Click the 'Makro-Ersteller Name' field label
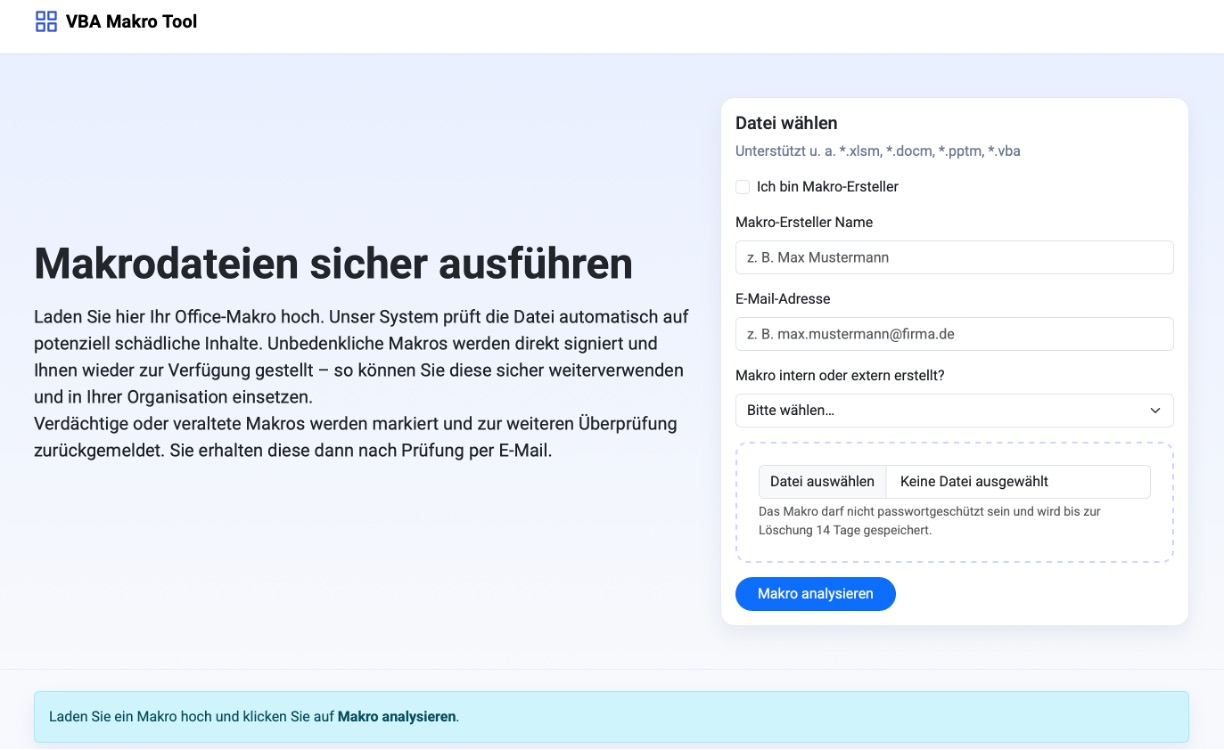Image resolution: width=1224 pixels, height=750 pixels. 804,221
